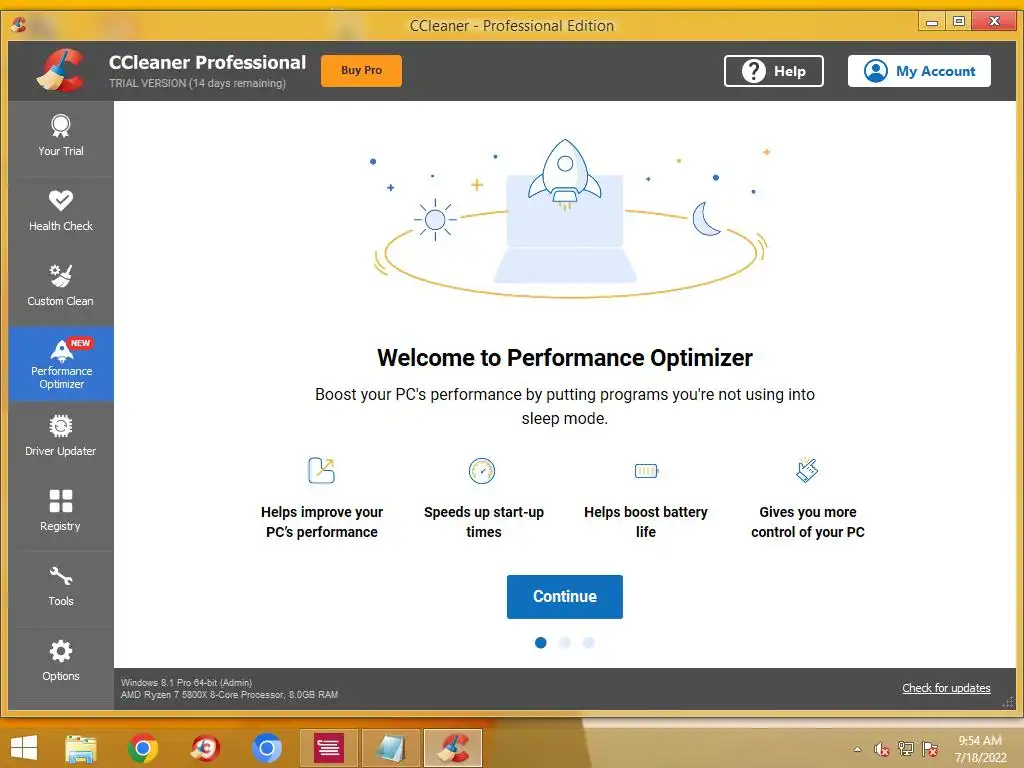The width and height of the screenshot is (1024, 768).
Task: Click the muted volume tray icon
Action: 882,749
